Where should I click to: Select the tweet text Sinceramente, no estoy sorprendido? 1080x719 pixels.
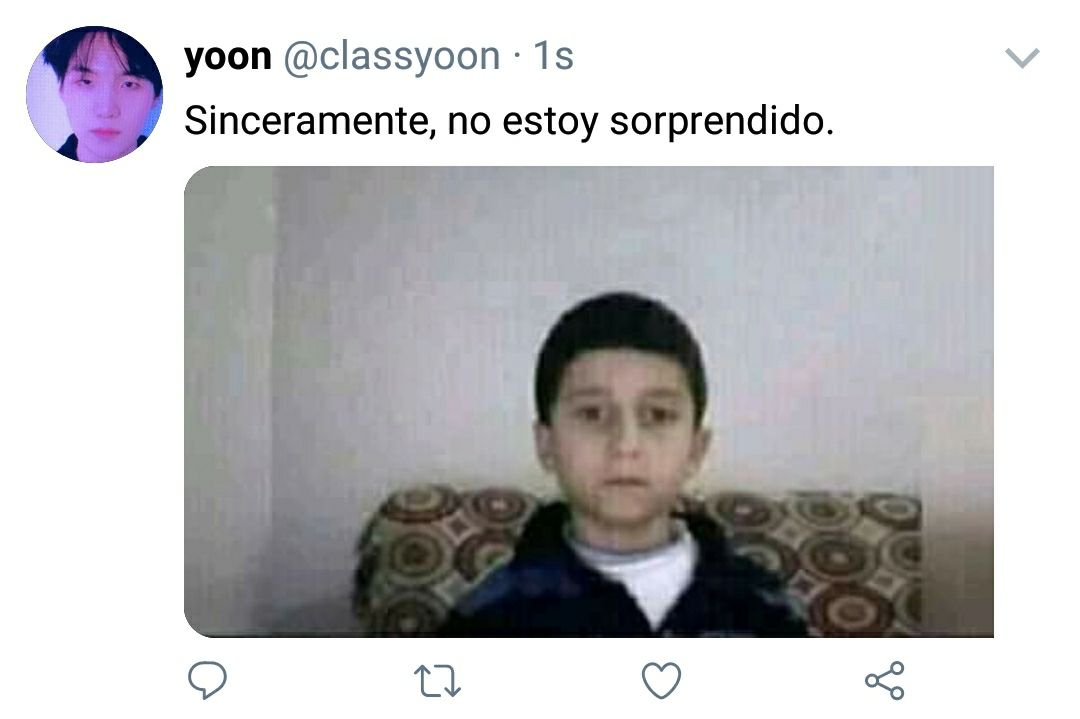pyautogui.click(x=509, y=121)
